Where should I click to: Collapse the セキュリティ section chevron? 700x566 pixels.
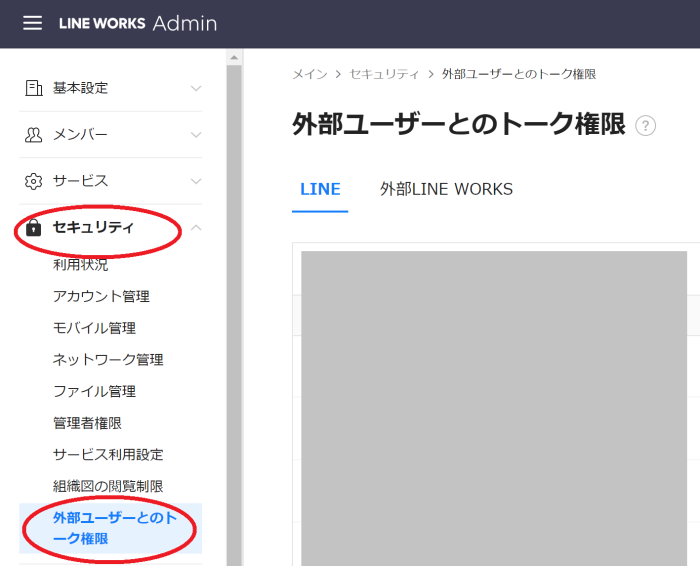click(196, 228)
